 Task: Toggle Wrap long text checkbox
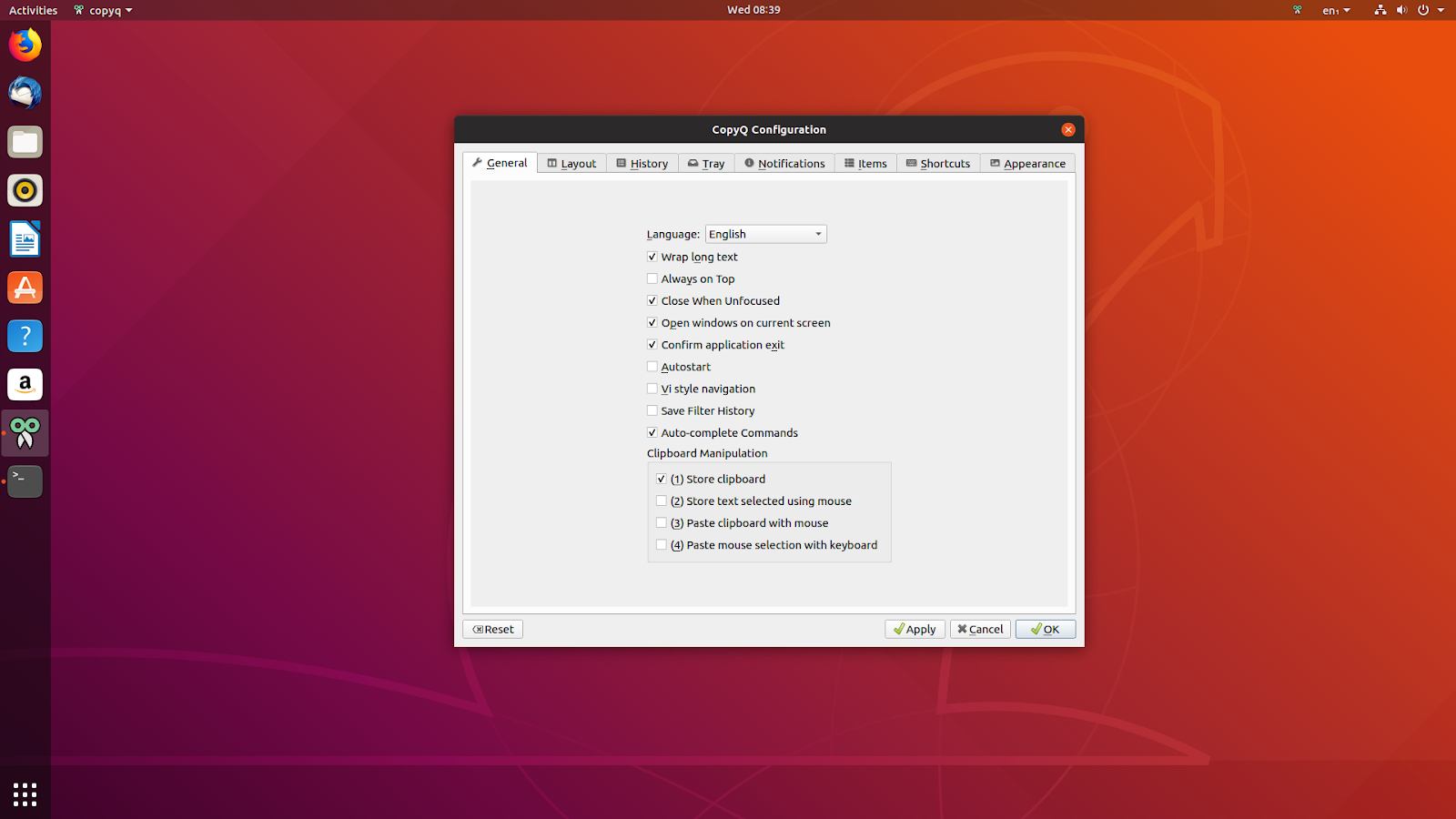coord(652,257)
